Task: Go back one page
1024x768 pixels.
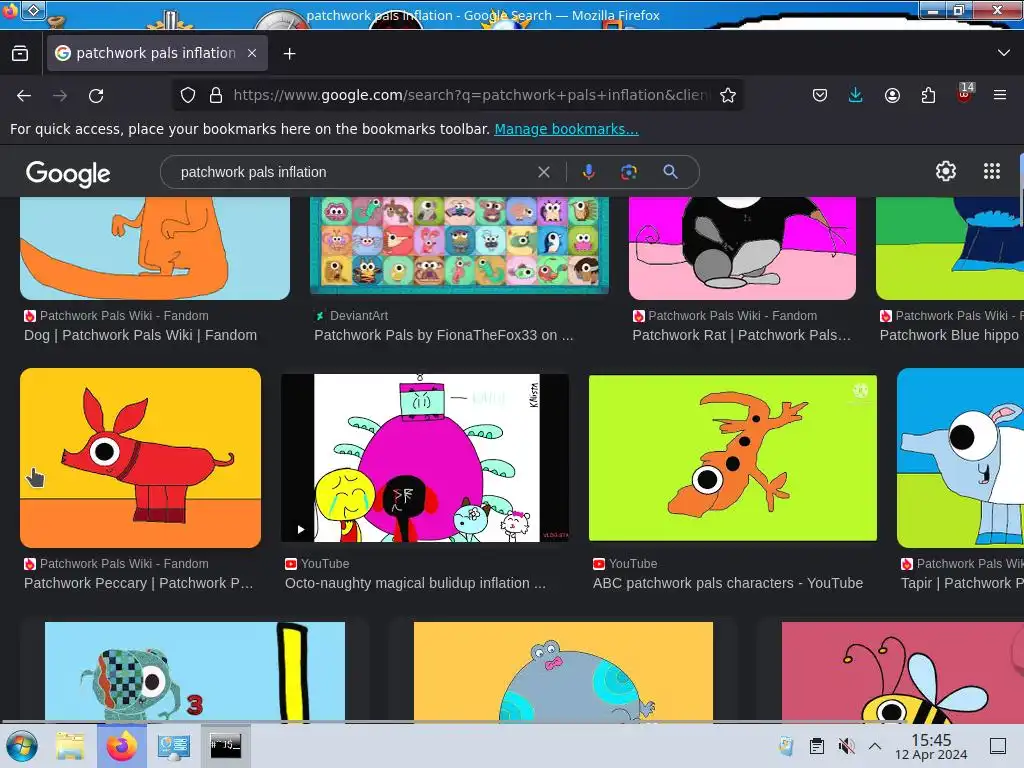Action: [x=24, y=95]
